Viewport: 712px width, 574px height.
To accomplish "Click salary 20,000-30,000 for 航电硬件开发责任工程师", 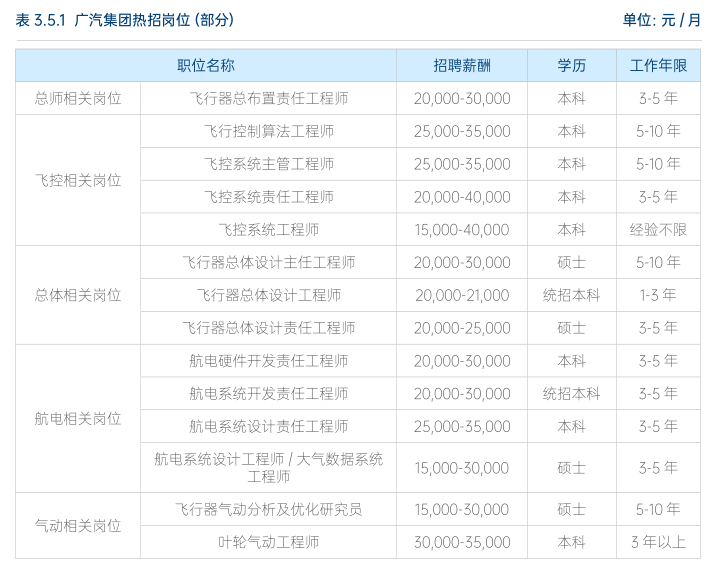I will (x=462, y=361).
